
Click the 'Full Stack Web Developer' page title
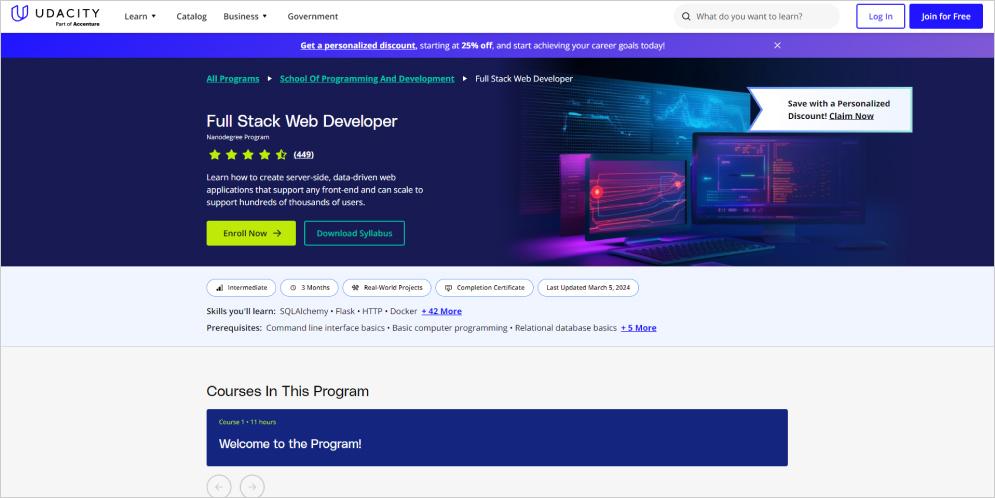[302, 121]
